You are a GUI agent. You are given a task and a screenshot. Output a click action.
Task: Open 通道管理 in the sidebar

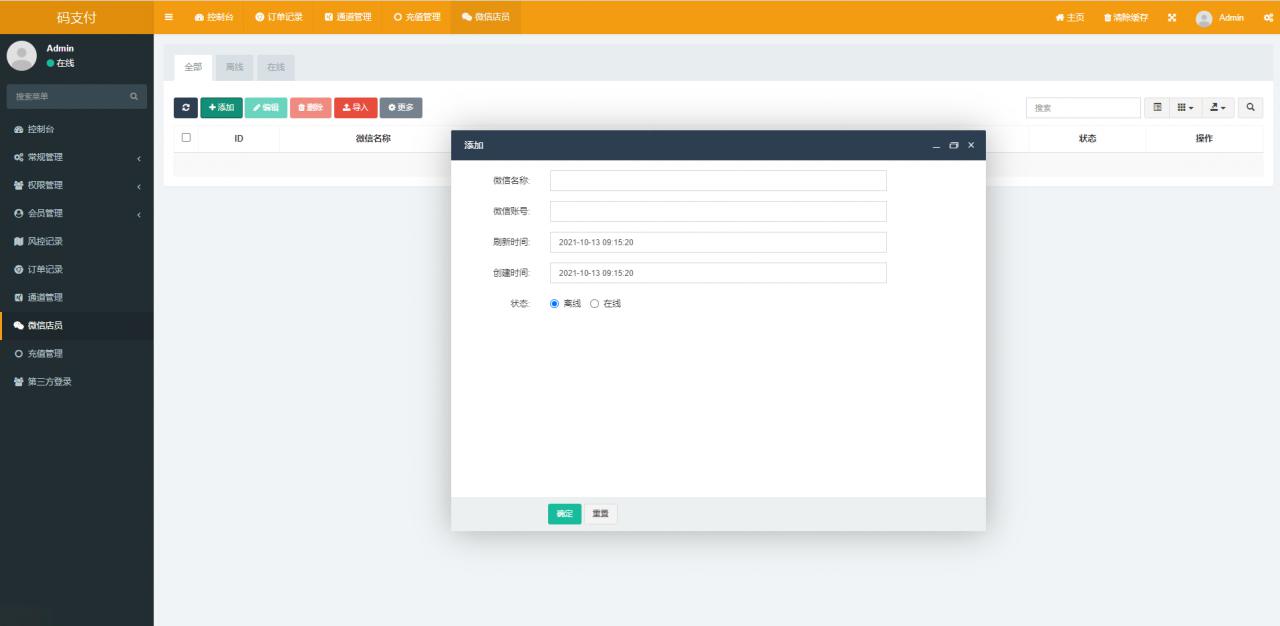pyautogui.click(x=77, y=297)
